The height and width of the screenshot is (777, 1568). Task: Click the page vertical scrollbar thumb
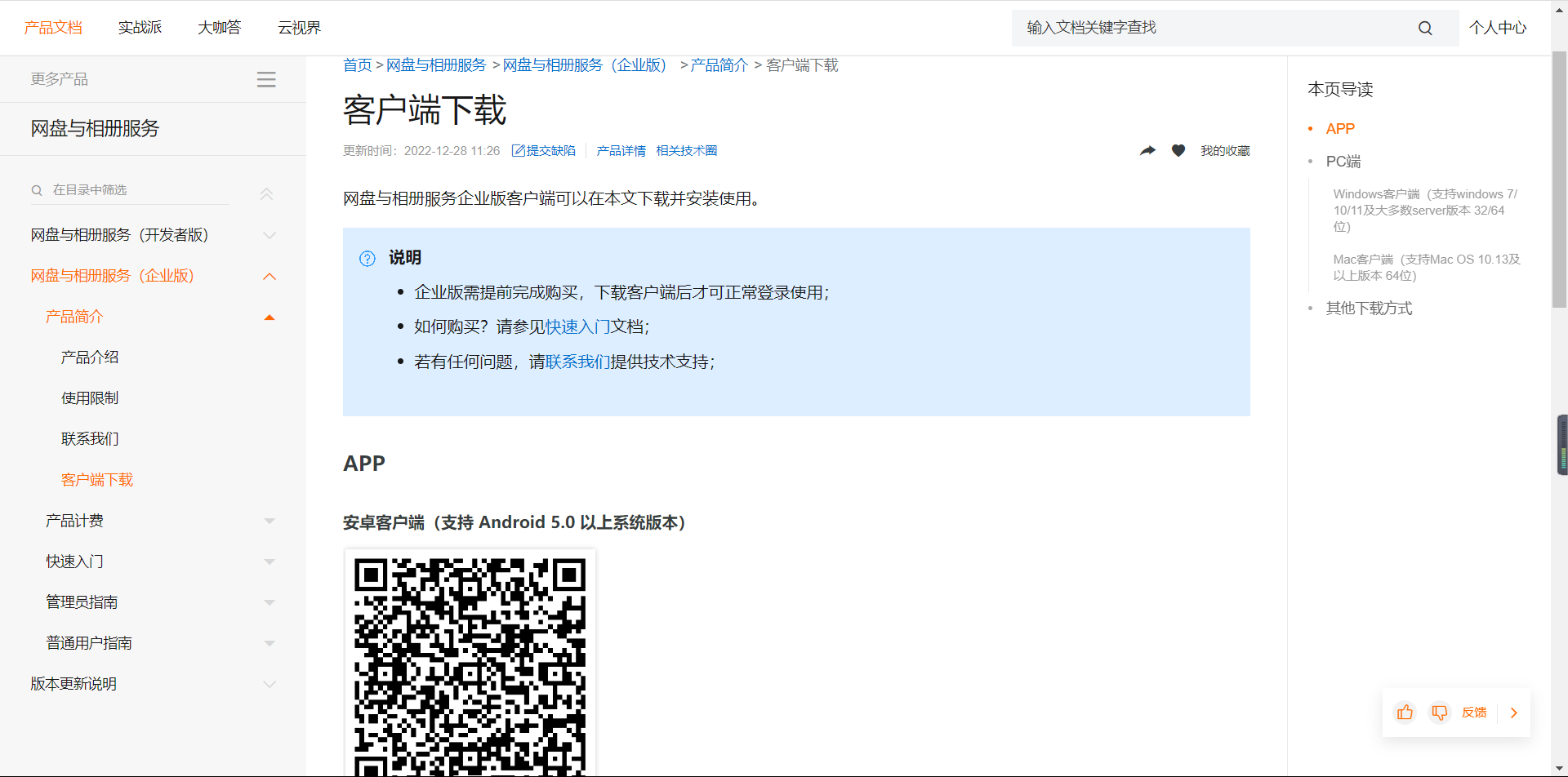tap(1559, 180)
